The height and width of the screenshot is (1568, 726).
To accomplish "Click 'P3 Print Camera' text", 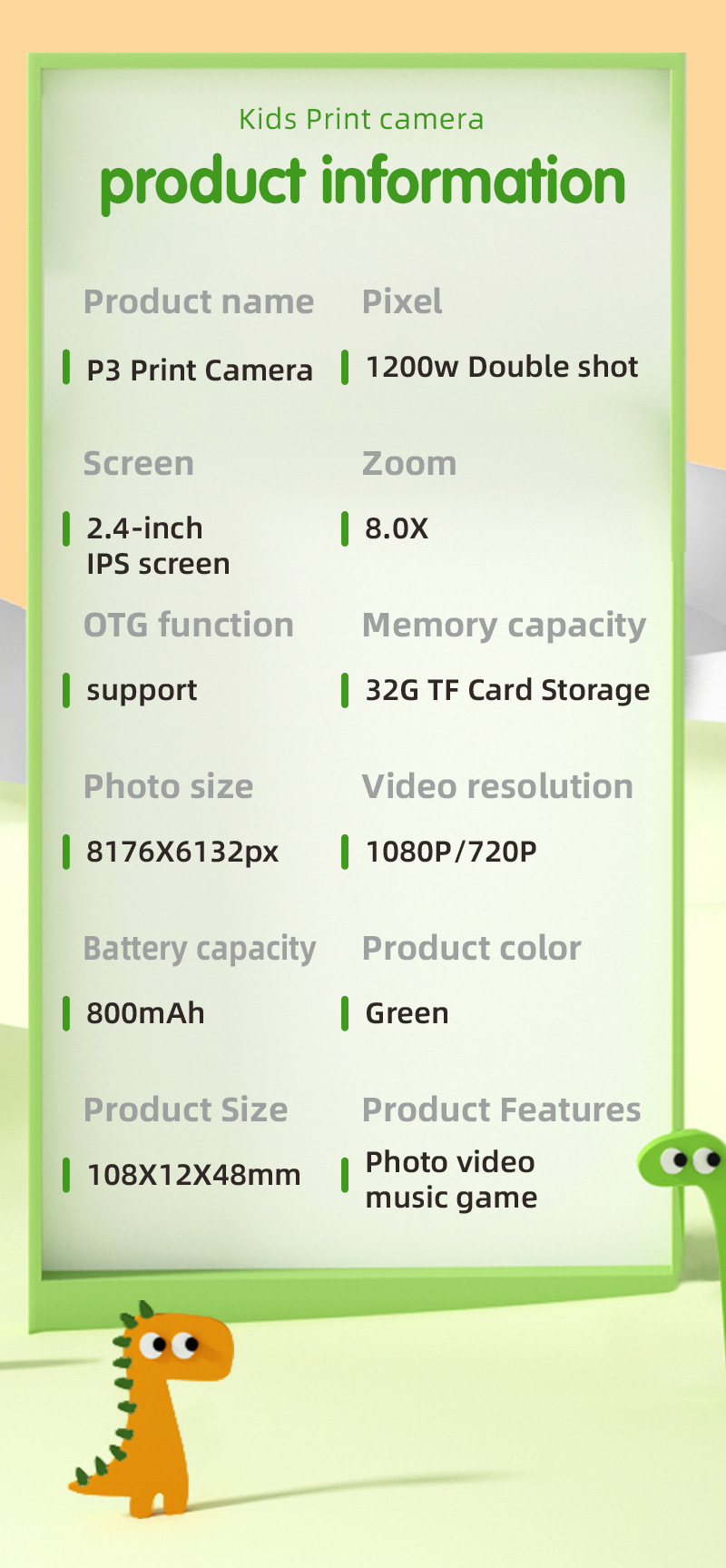I will [200, 370].
